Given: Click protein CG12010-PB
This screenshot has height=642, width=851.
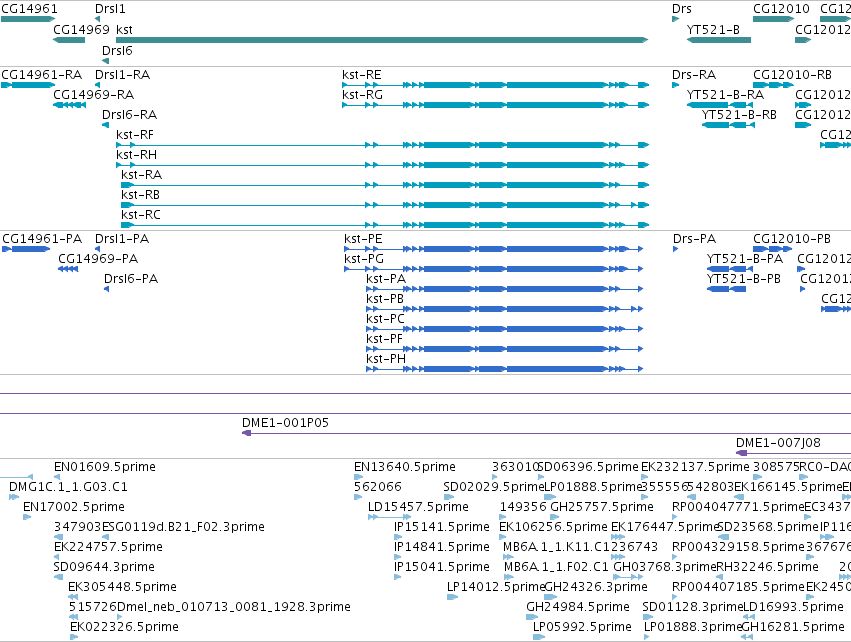Looking at the screenshot, I should [x=792, y=239].
